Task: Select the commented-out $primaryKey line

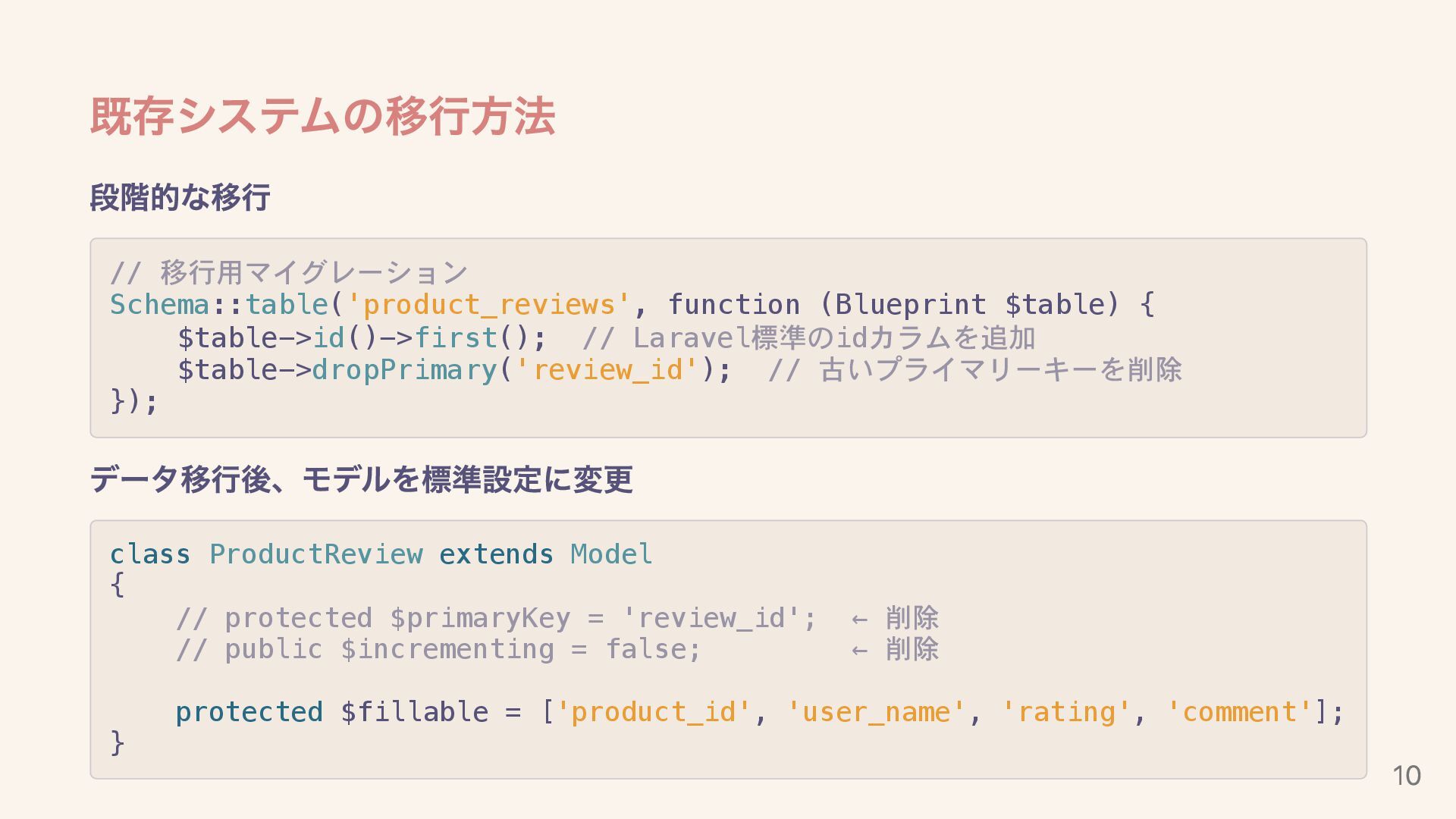Action: [496, 618]
